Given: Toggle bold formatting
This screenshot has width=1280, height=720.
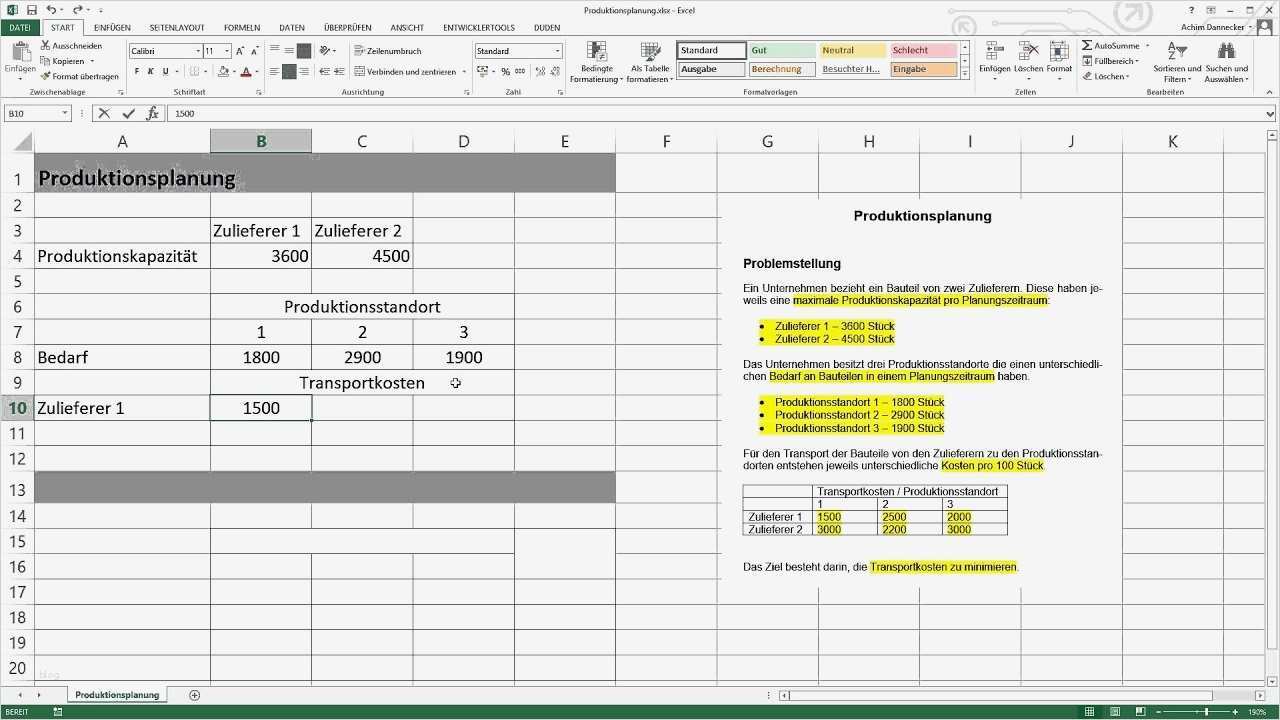Looking at the screenshot, I should click(x=136, y=71).
